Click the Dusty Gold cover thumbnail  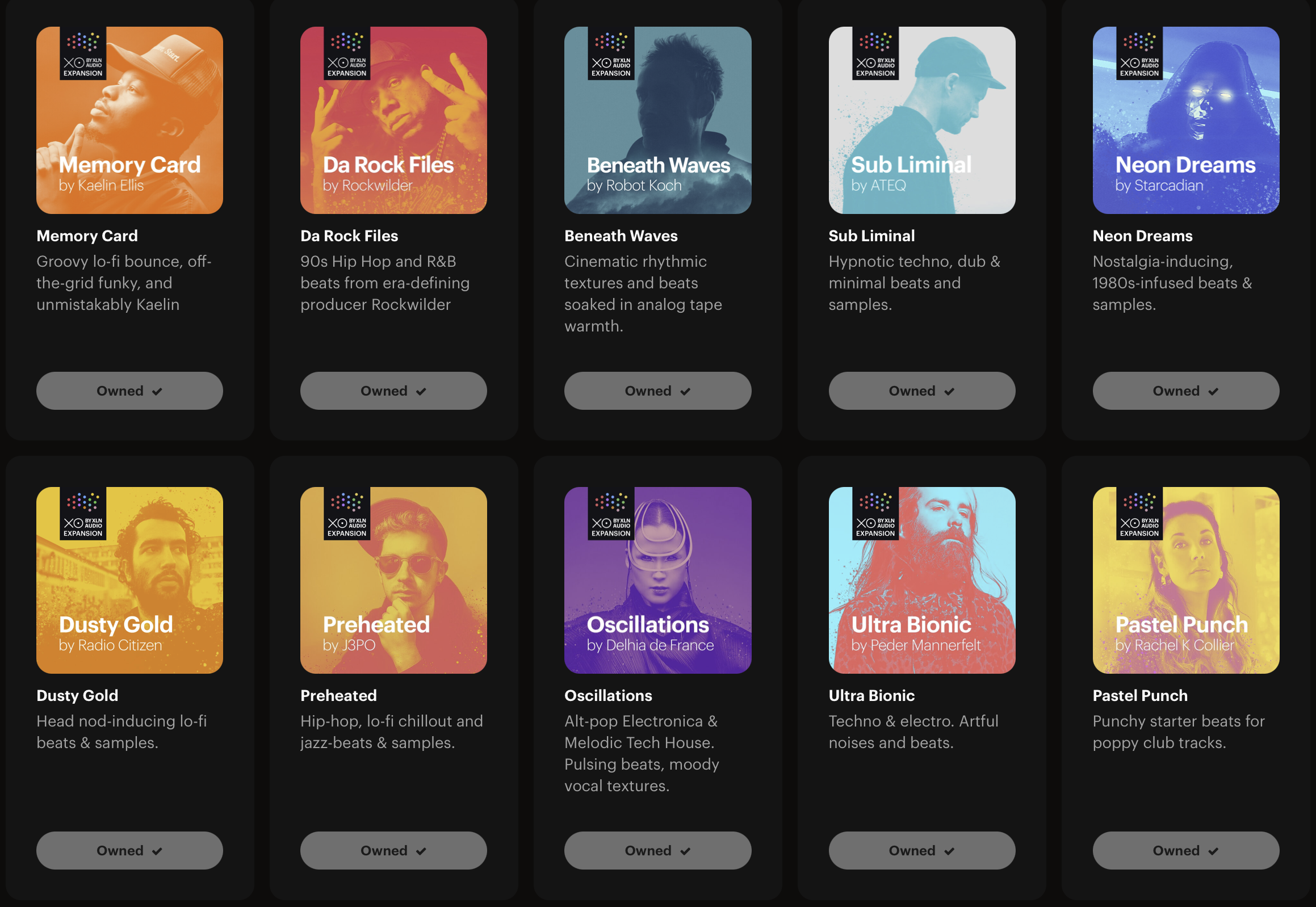[129, 580]
